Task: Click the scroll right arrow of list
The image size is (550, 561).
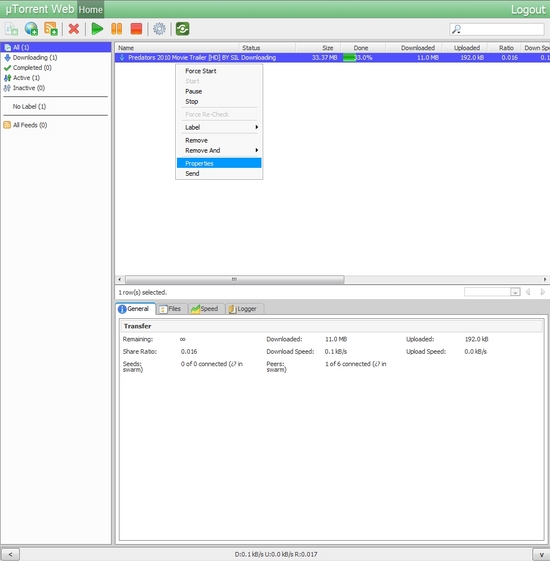Action: click(x=545, y=279)
